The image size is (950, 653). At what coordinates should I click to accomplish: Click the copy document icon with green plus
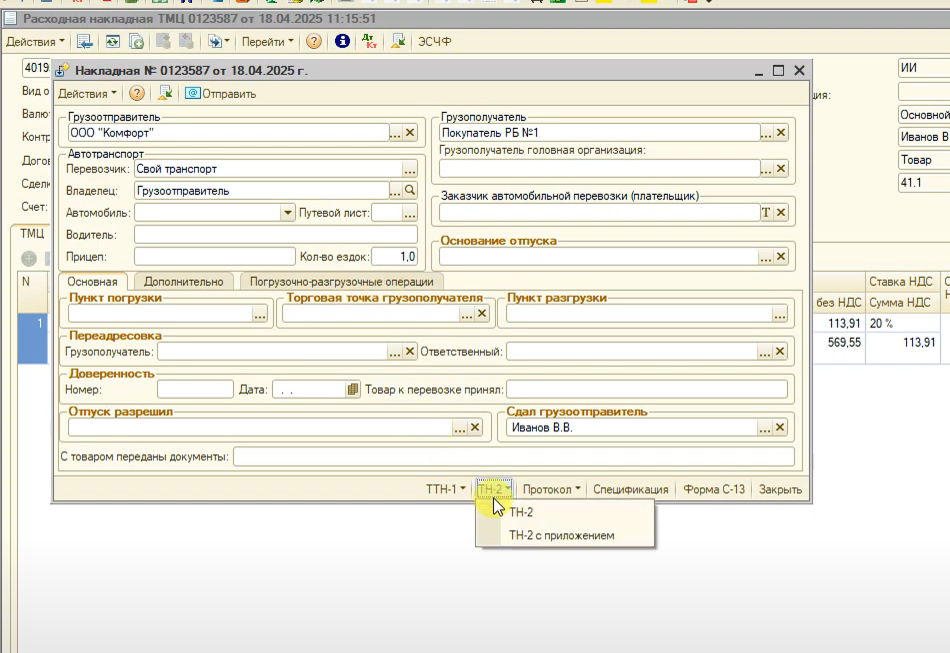pos(136,42)
